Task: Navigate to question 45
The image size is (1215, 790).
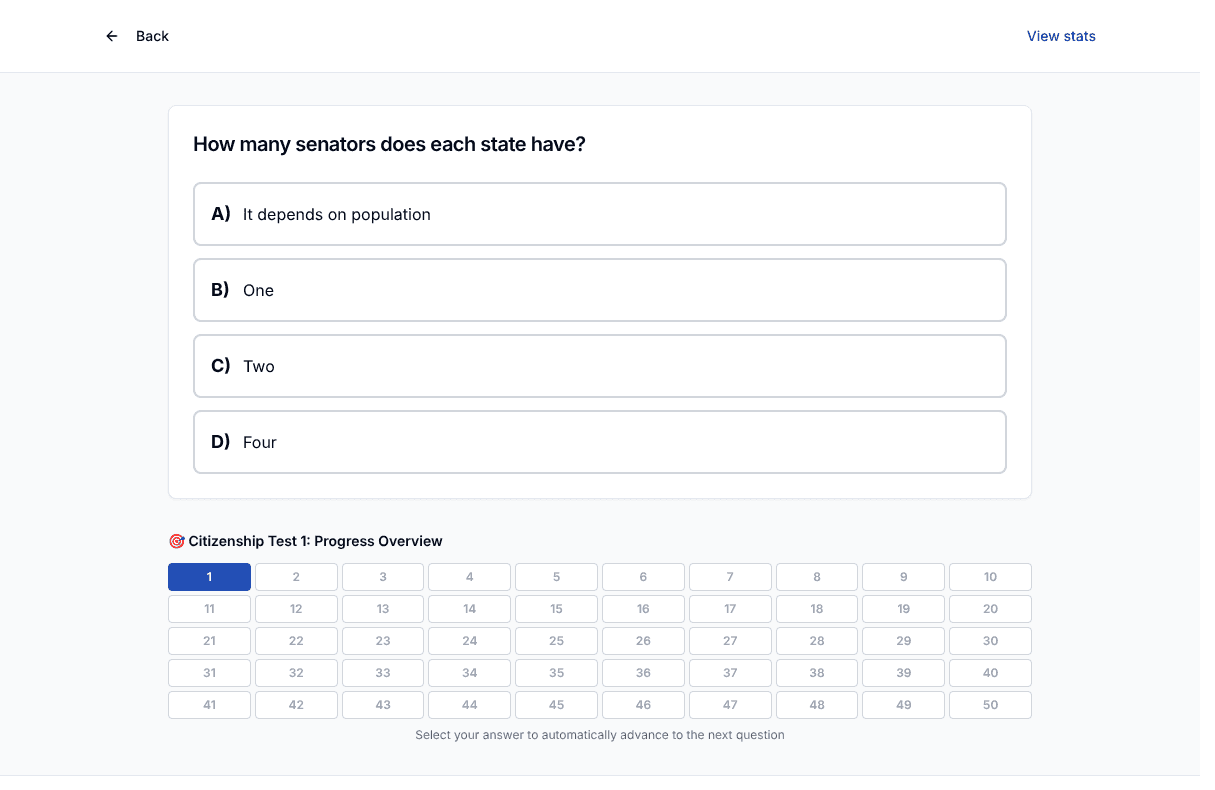Action: click(556, 705)
